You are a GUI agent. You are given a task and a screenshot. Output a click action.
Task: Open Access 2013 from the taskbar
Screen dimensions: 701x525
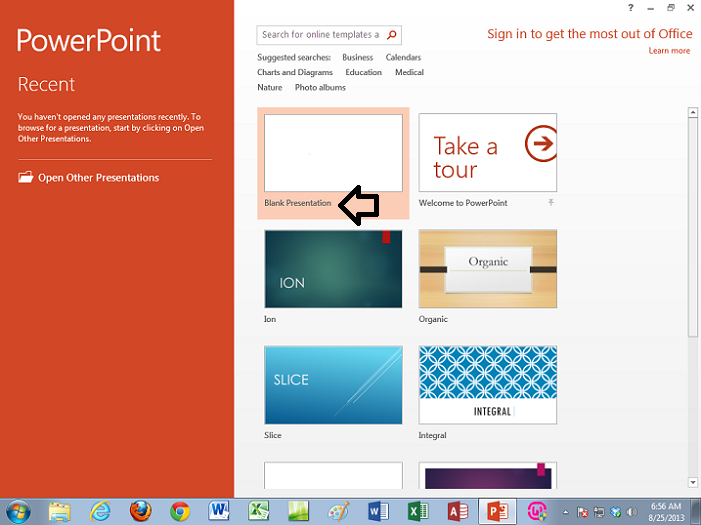tap(458, 512)
